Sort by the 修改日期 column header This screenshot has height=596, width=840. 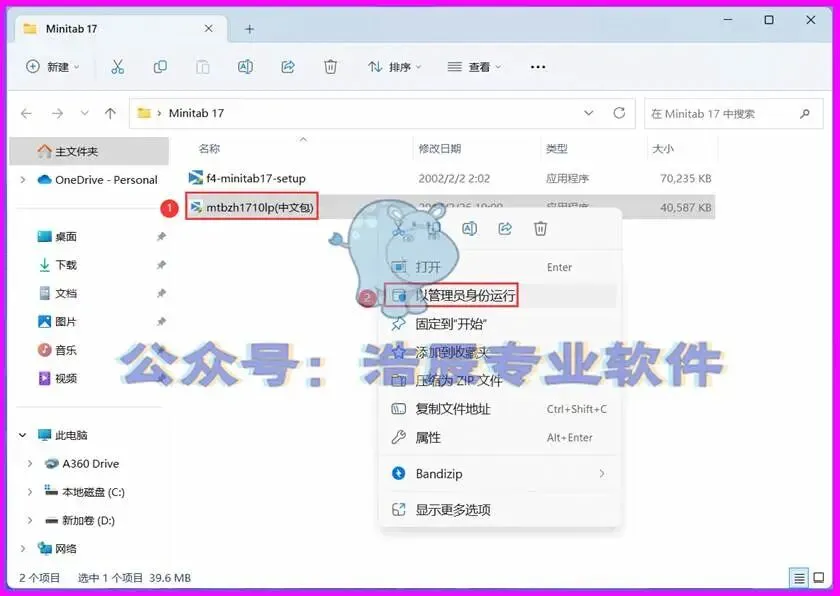pyautogui.click(x=440, y=149)
